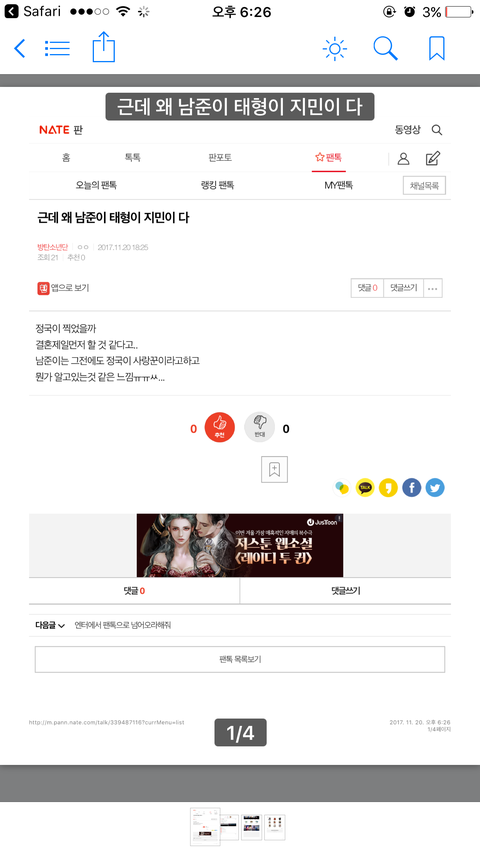Tap the share icon in top toolbar
The height and width of the screenshot is (853, 480).
(x=103, y=47)
